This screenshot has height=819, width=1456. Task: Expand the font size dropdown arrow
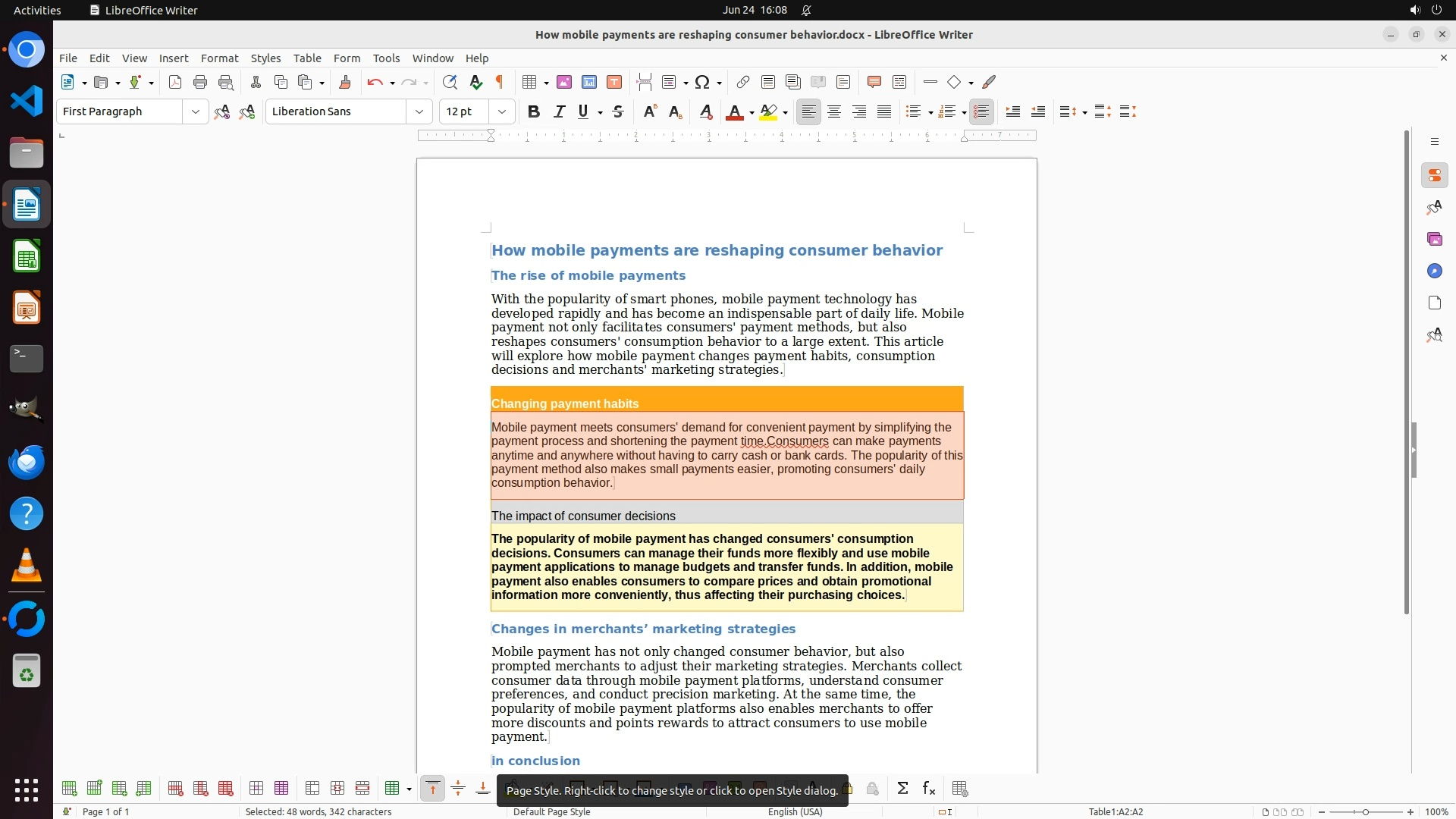pyautogui.click(x=501, y=111)
